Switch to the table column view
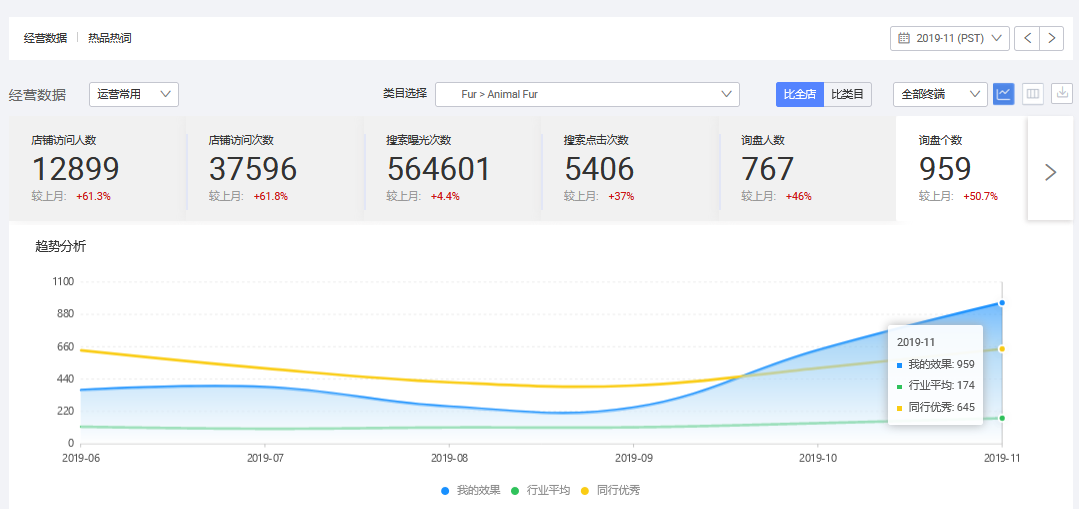Image resolution: width=1079 pixels, height=509 pixels. pos(1033,94)
